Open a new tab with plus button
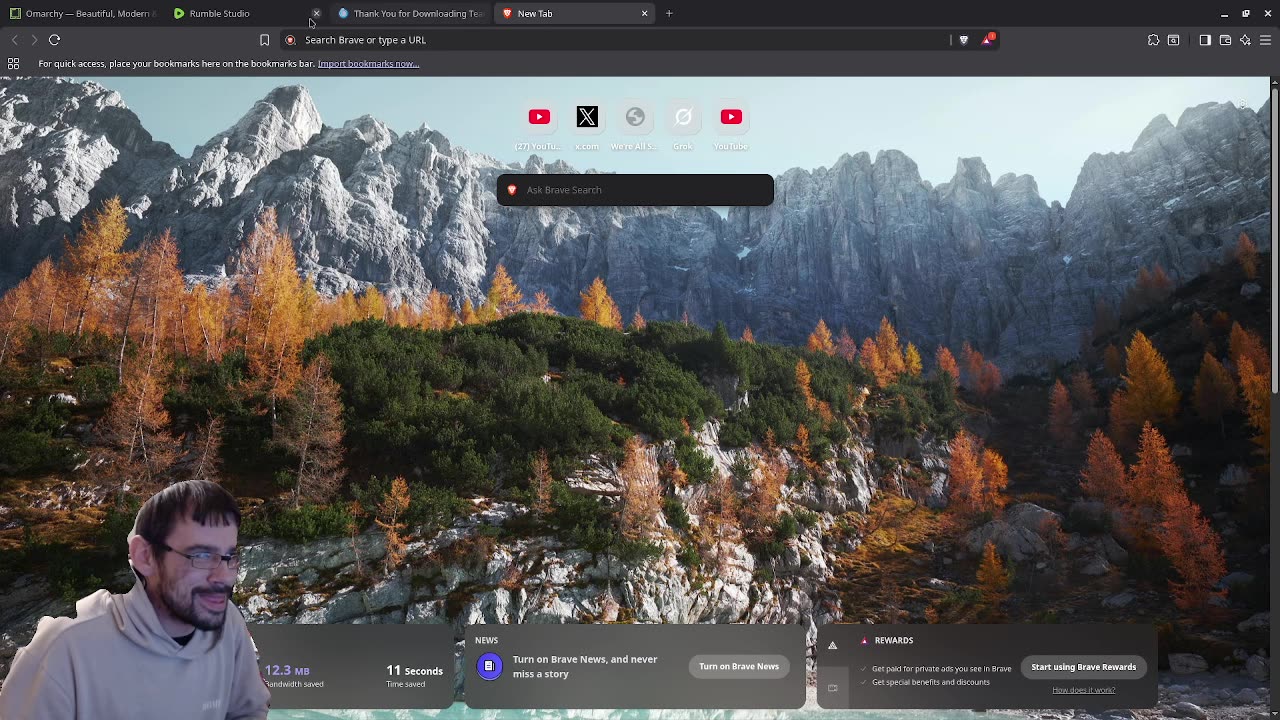Image resolution: width=1280 pixels, height=720 pixels. point(669,13)
